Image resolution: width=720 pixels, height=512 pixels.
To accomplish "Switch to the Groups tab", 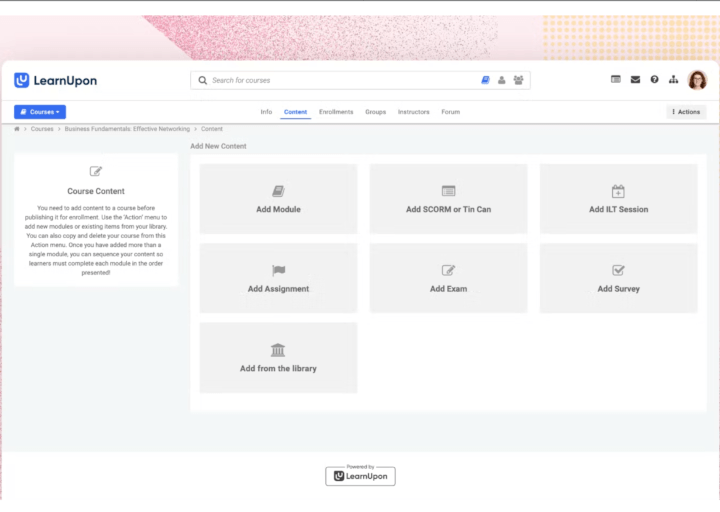I will click(x=376, y=112).
